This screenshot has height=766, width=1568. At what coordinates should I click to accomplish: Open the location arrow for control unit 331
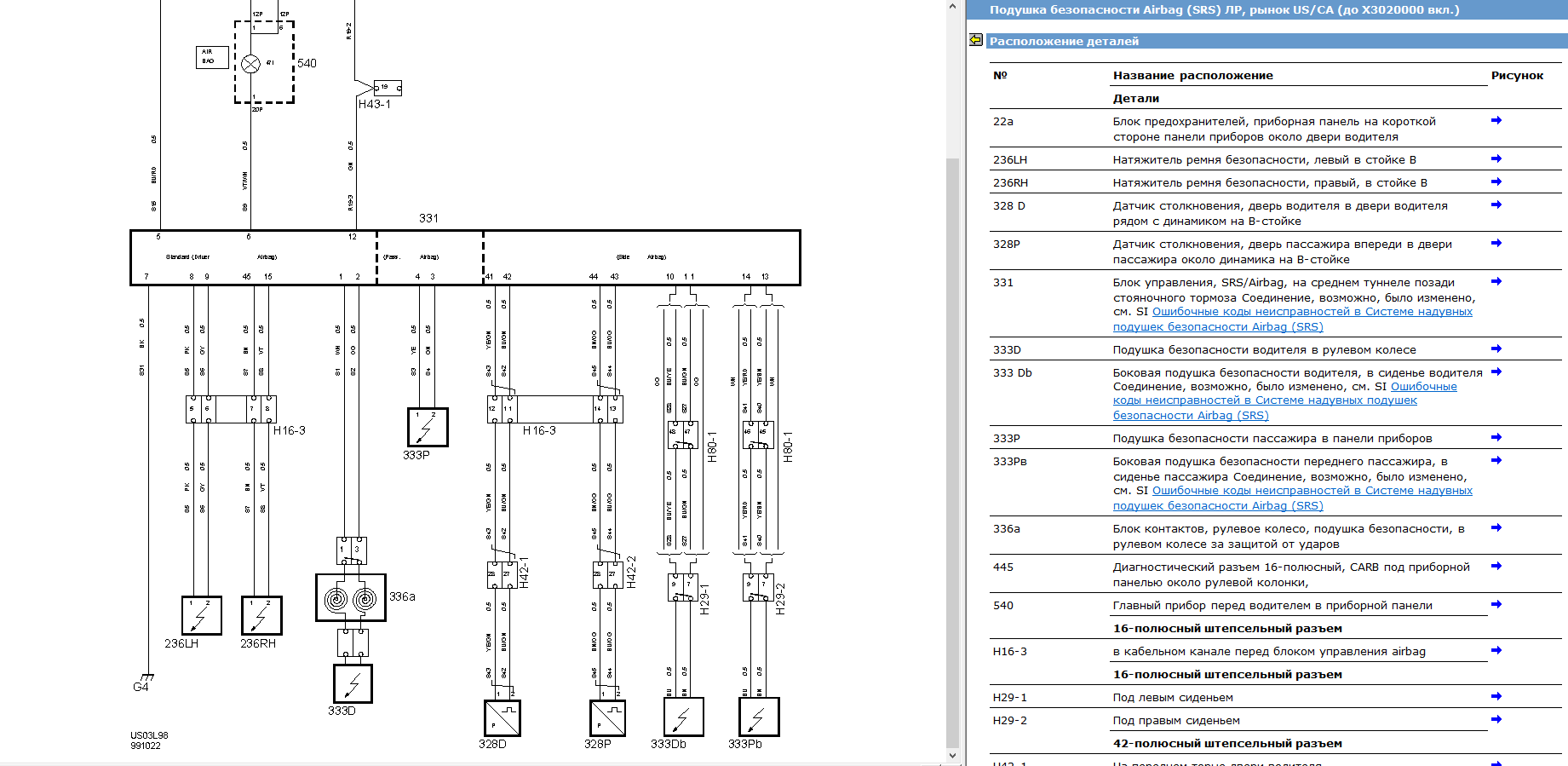(1496, 282)
